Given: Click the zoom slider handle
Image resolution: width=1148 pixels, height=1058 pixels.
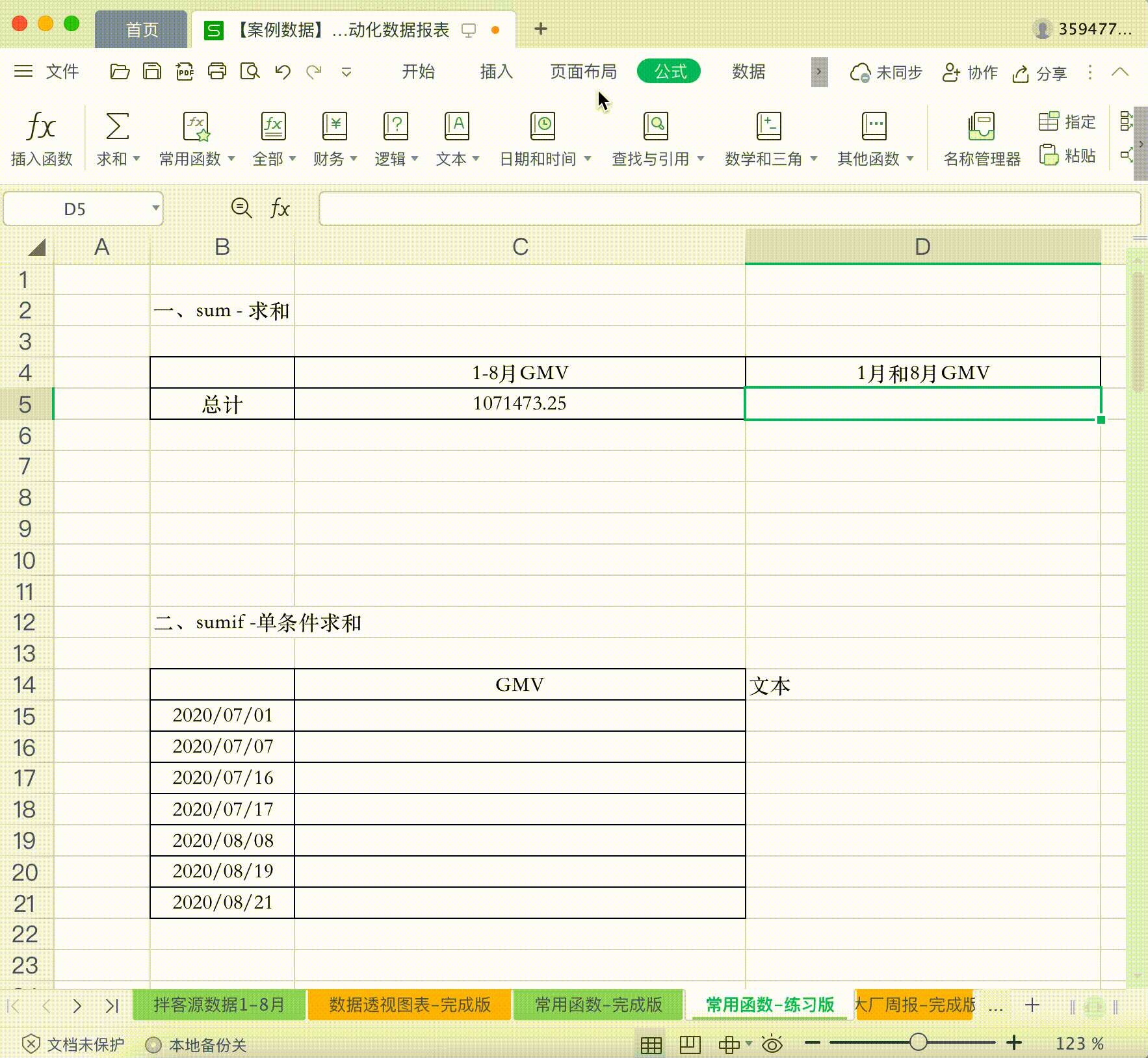Looking at the screenshot, I should point(918,1042).
